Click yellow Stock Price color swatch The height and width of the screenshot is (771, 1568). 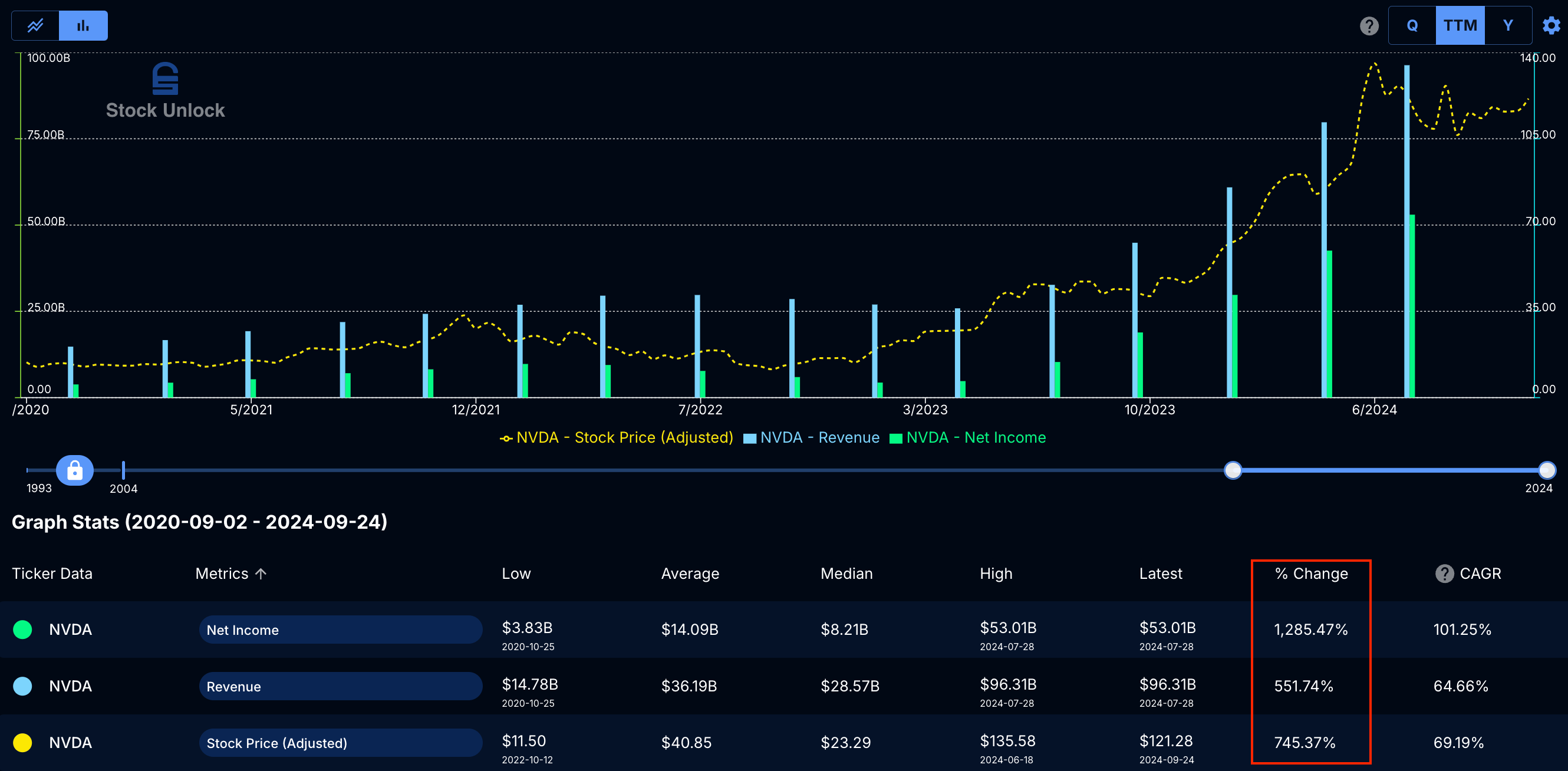(22, 742)
